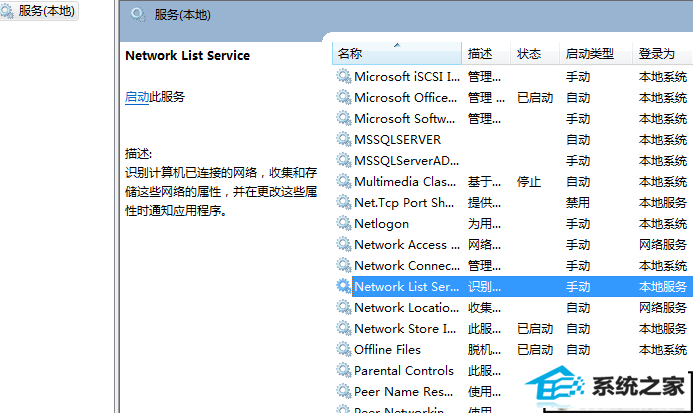Click 脱机... description of Offline Files row
This screenshot has height=413, width=693.
[484, 350]
